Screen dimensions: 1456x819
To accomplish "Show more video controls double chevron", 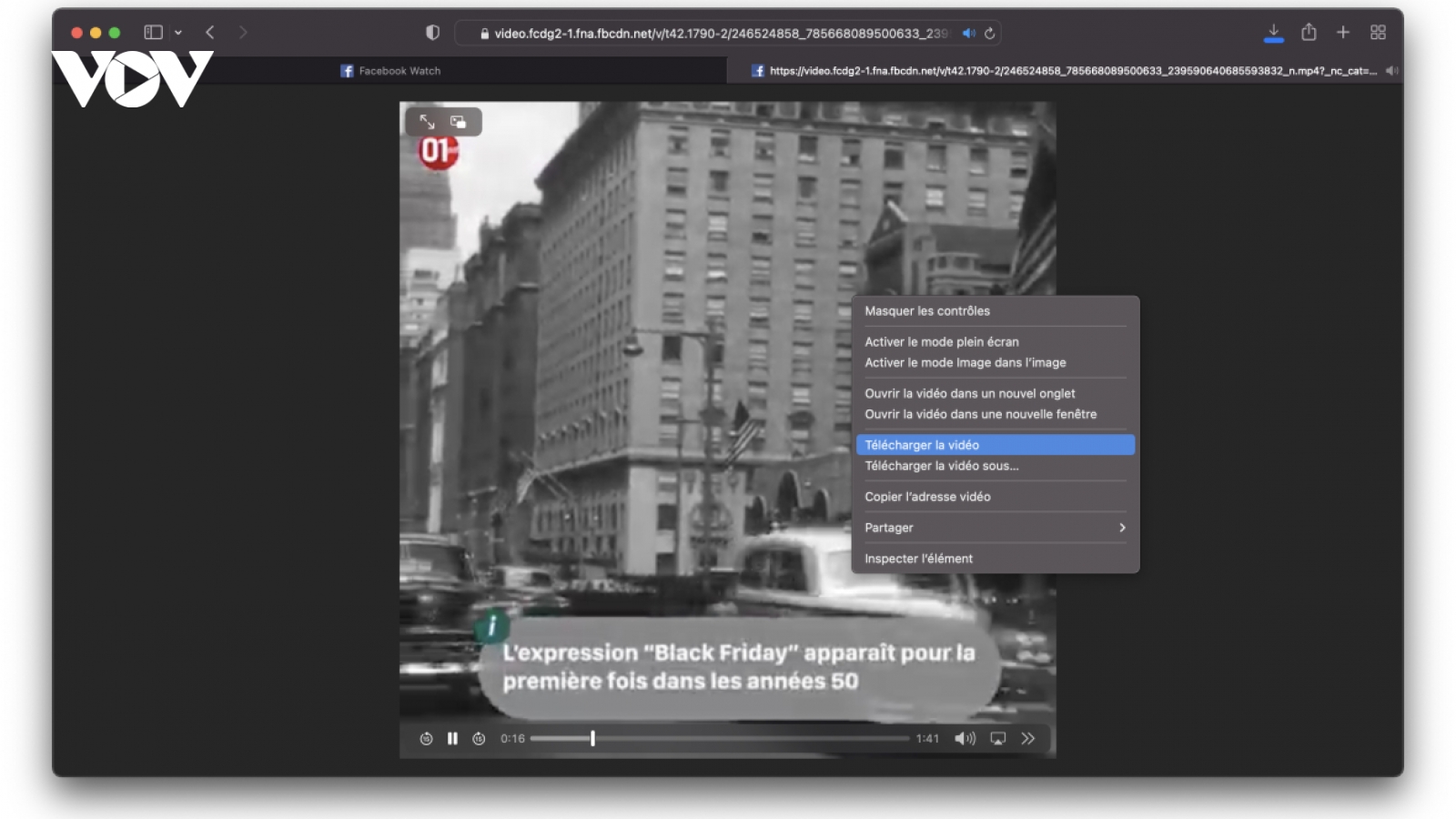I will [1028, 739].
